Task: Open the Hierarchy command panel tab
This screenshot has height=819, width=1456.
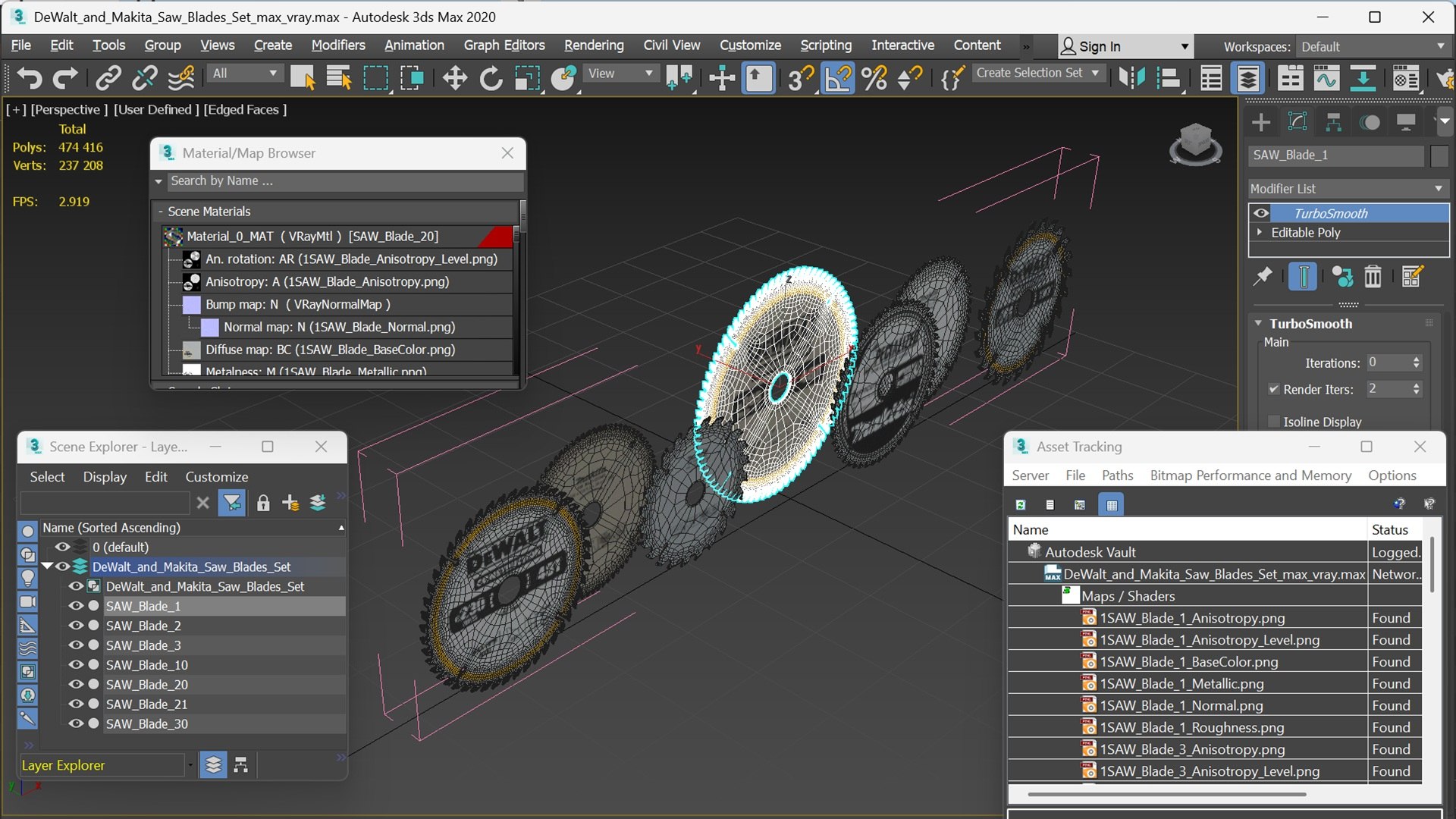Action: point(1333,122)
